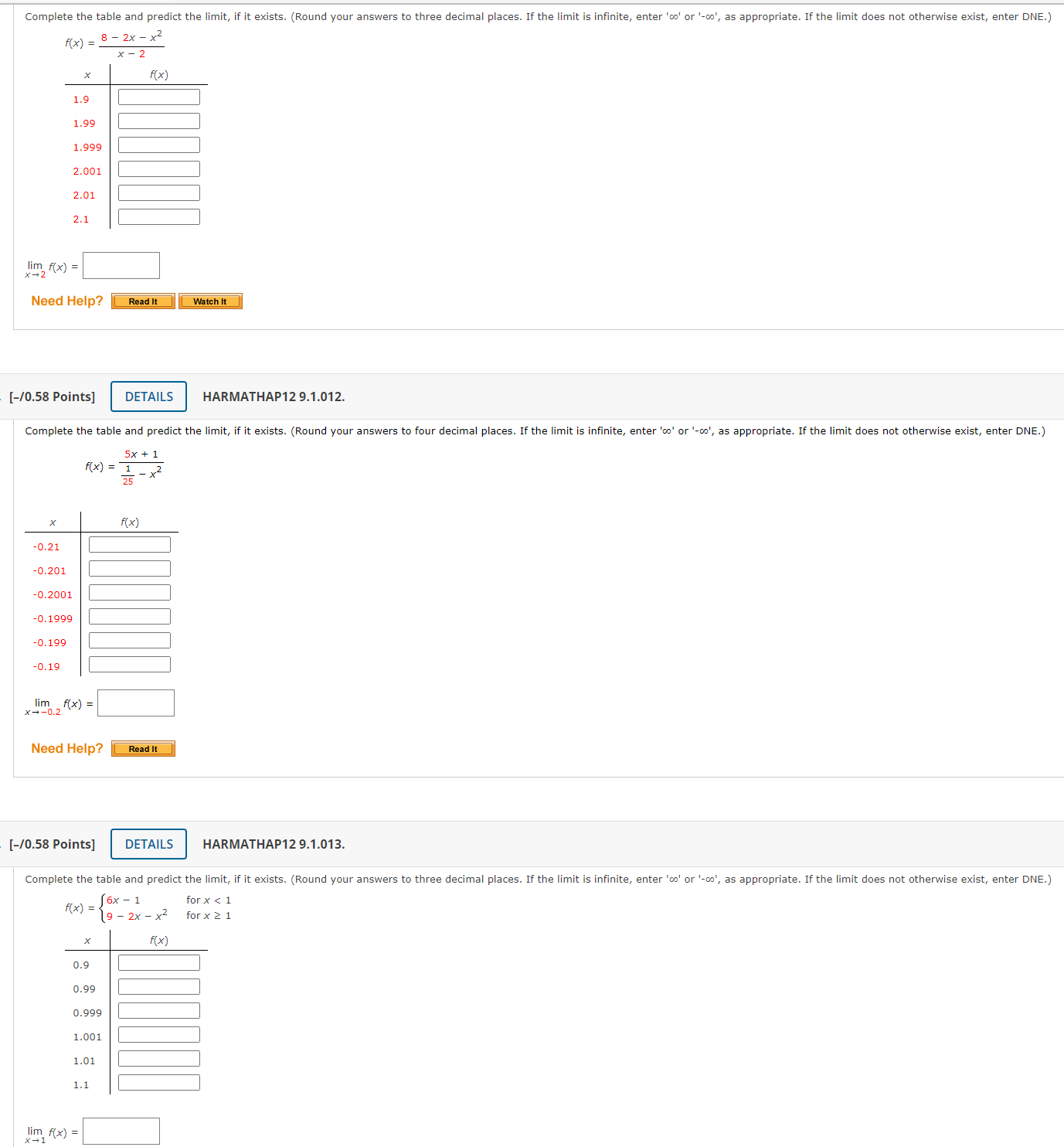Image resolution: width=1064 pixels, height=1147 pixels.
Task: Click the limit answer box for x→-0.2
Action: tap(136, 703)
